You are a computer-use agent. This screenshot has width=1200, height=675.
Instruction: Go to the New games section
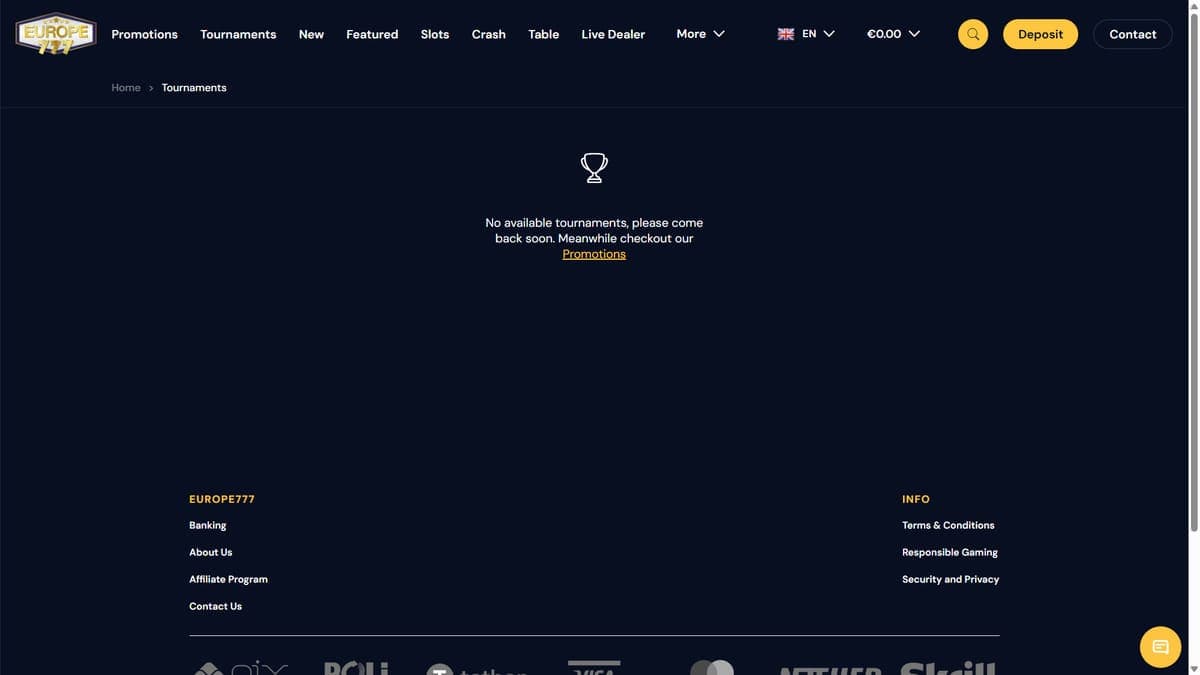coord(311,34)
